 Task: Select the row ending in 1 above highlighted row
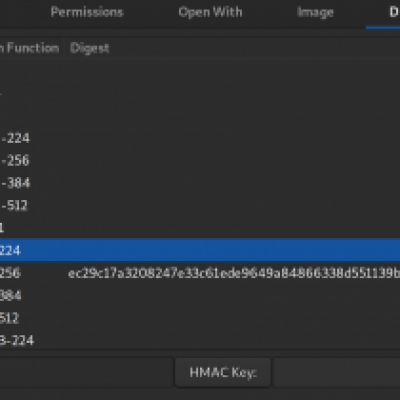coord(200,228)
